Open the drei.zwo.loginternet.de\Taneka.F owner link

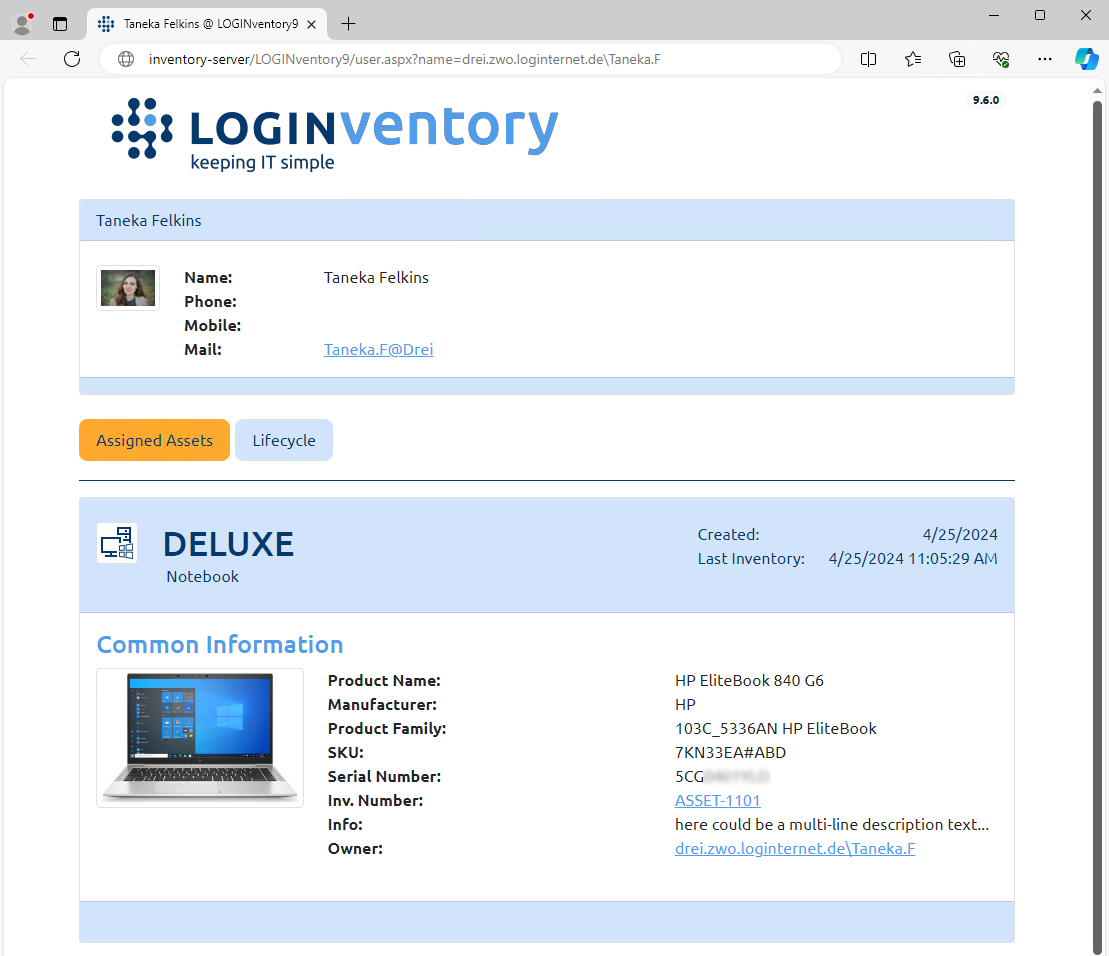pyautogui.click(x=795, y=849)
